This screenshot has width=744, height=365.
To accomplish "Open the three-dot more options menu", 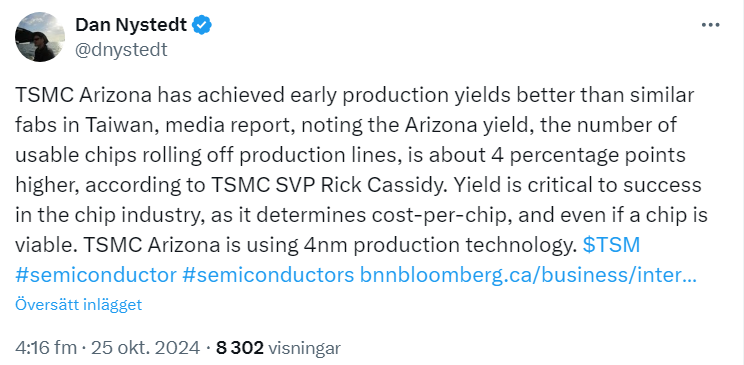I will [710, 25].
